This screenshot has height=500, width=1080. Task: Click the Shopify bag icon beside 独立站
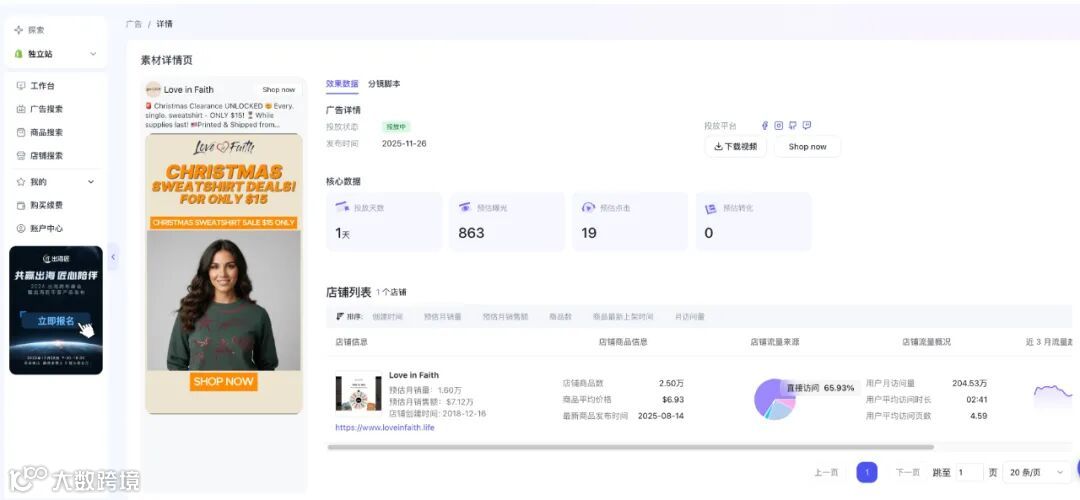point(19,54)
